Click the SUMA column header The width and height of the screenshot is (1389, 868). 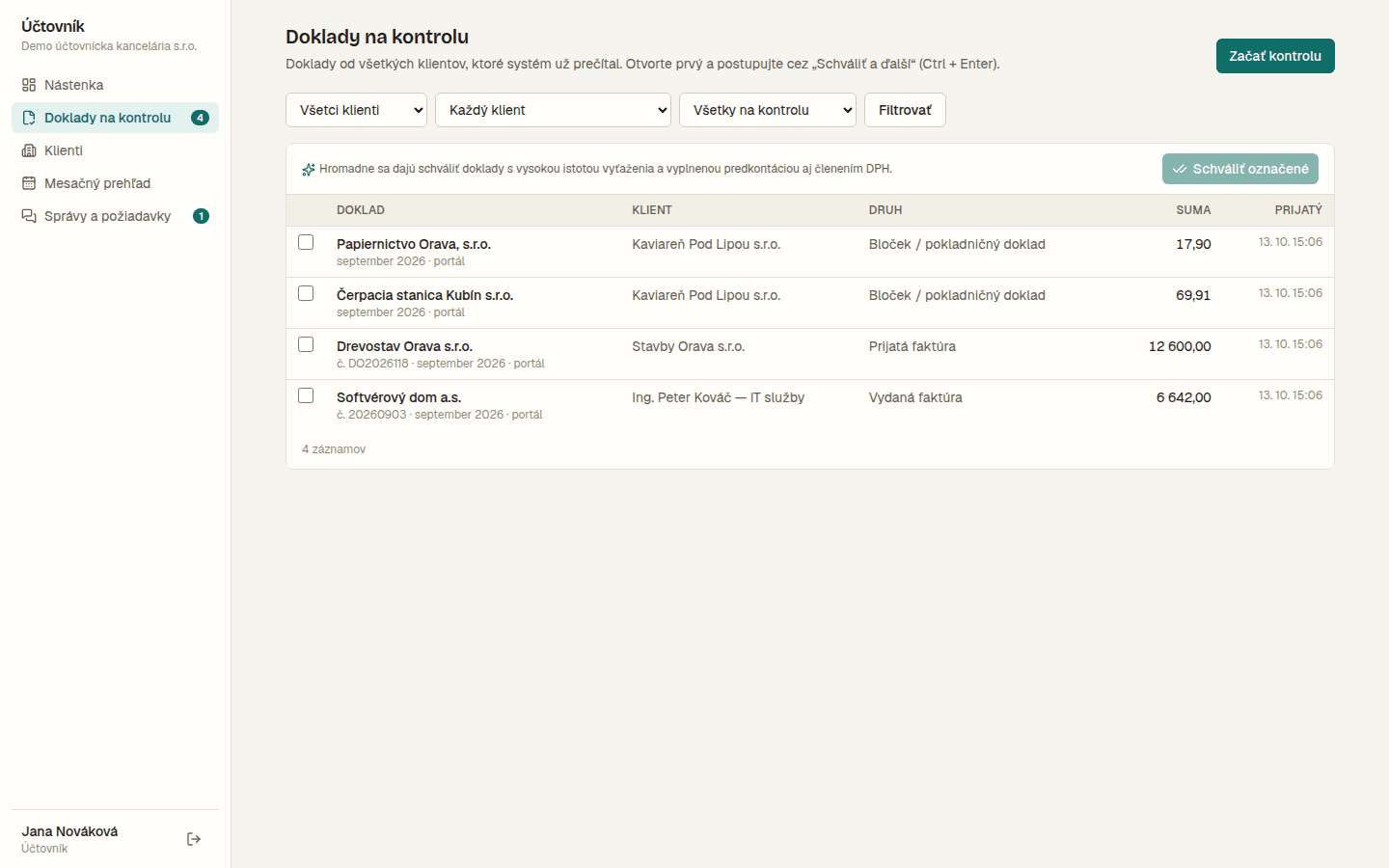point(1193,210)
